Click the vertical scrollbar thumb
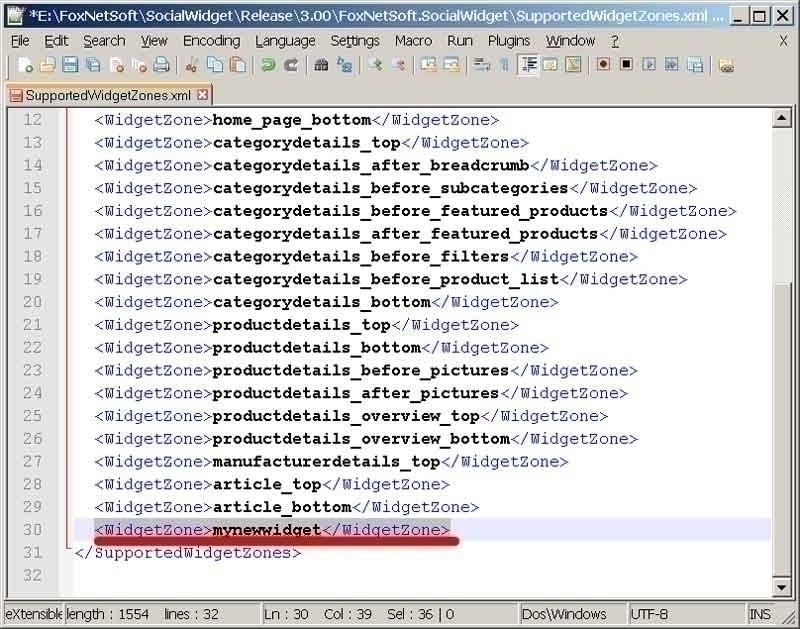This screenshot has width=800, height=629. click(x=782, y=429)
